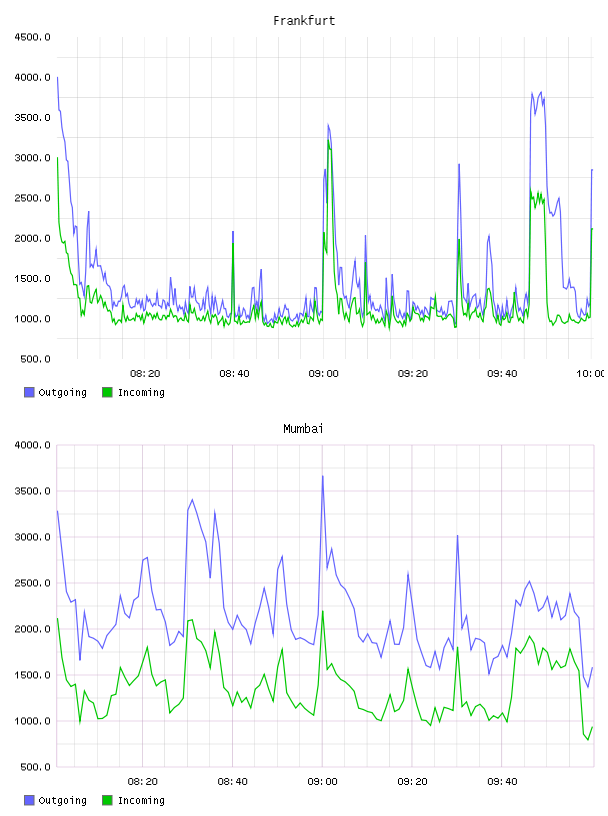Select the Incoming label in Frankfurt legend
The image size is (608, 816).
point(141,392)
